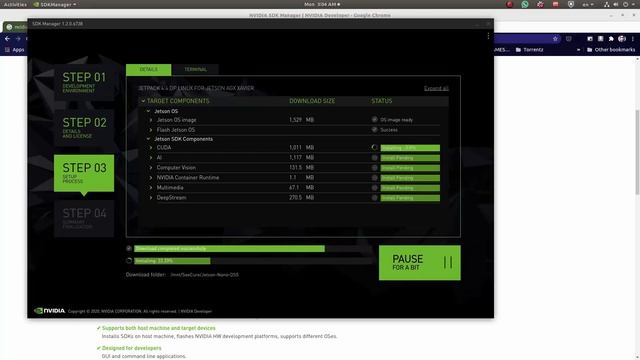Open the Apps bookmarks shortcut

coord(14,50)
